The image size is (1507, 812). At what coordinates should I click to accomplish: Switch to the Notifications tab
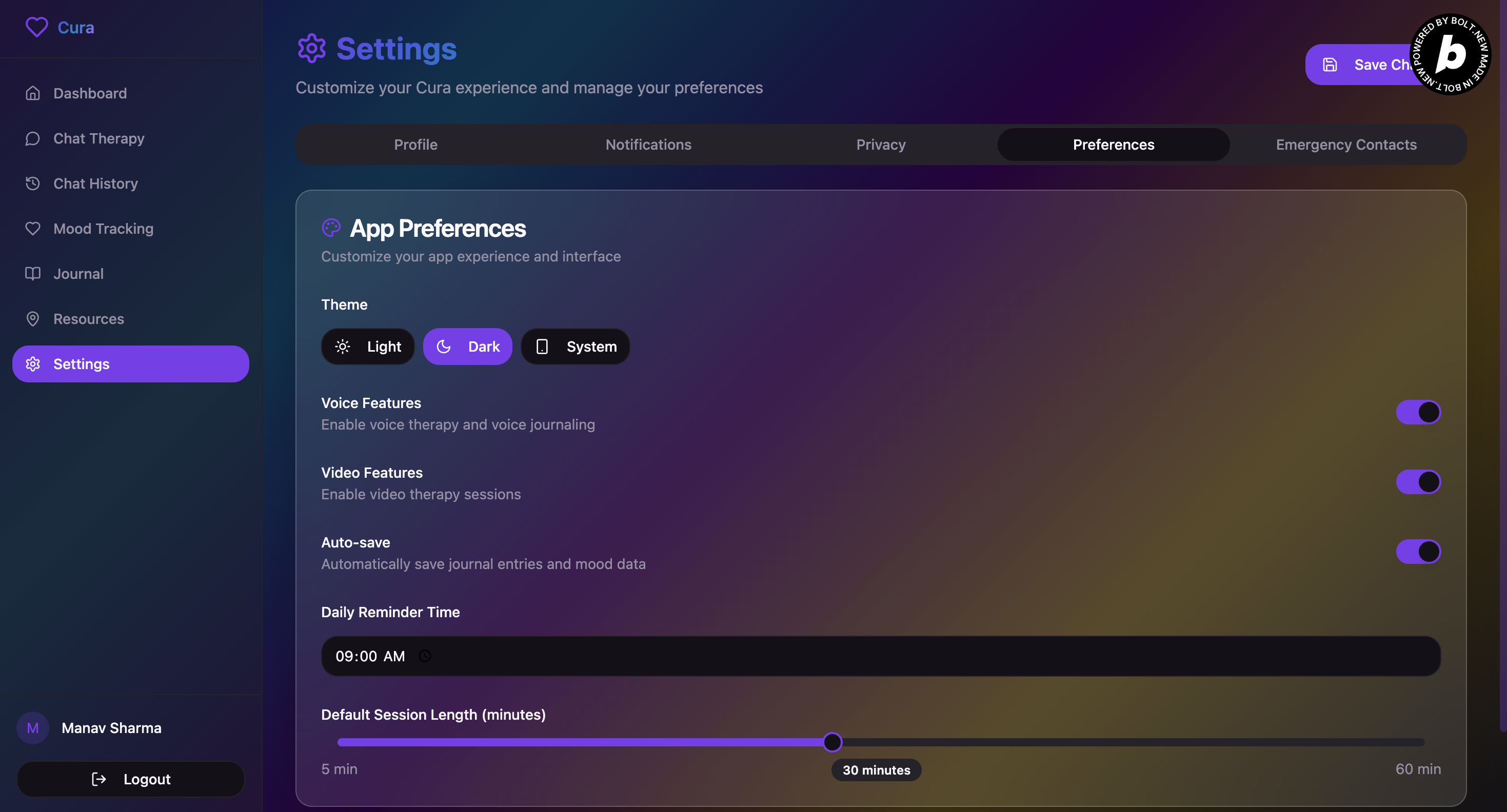(x=648, y=145)
